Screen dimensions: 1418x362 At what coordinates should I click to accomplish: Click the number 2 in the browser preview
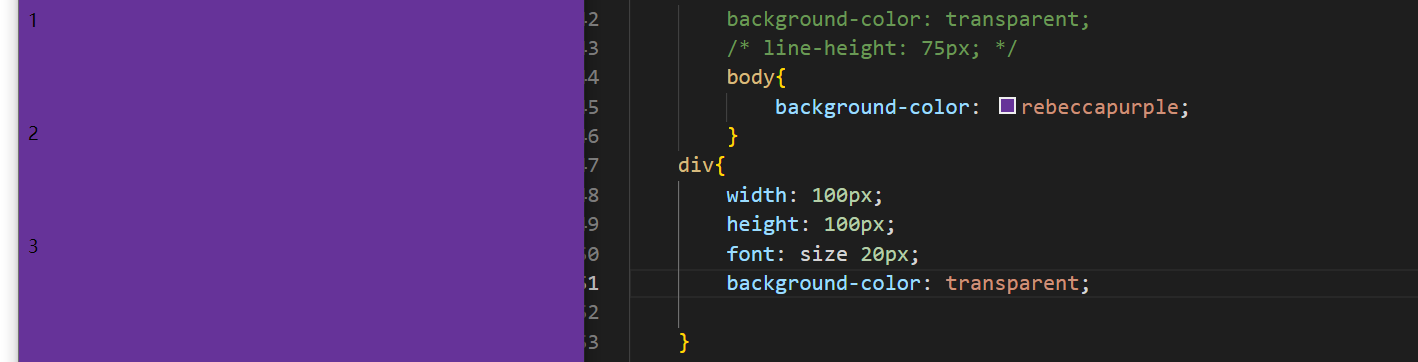tap(33, 133)
